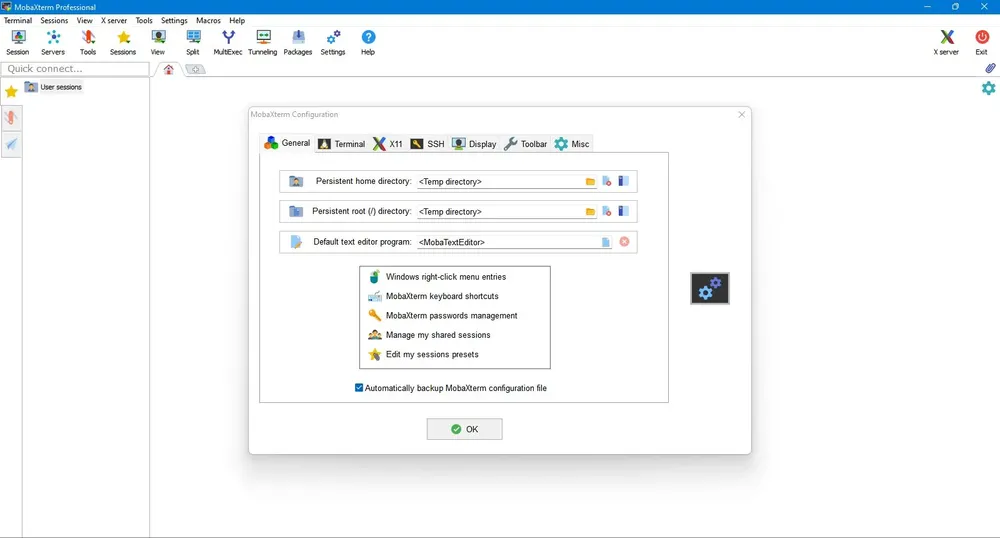Switch to the Misc configuration tab
This screenshot has height=538, width=1000.
click(x=572, y=144)
